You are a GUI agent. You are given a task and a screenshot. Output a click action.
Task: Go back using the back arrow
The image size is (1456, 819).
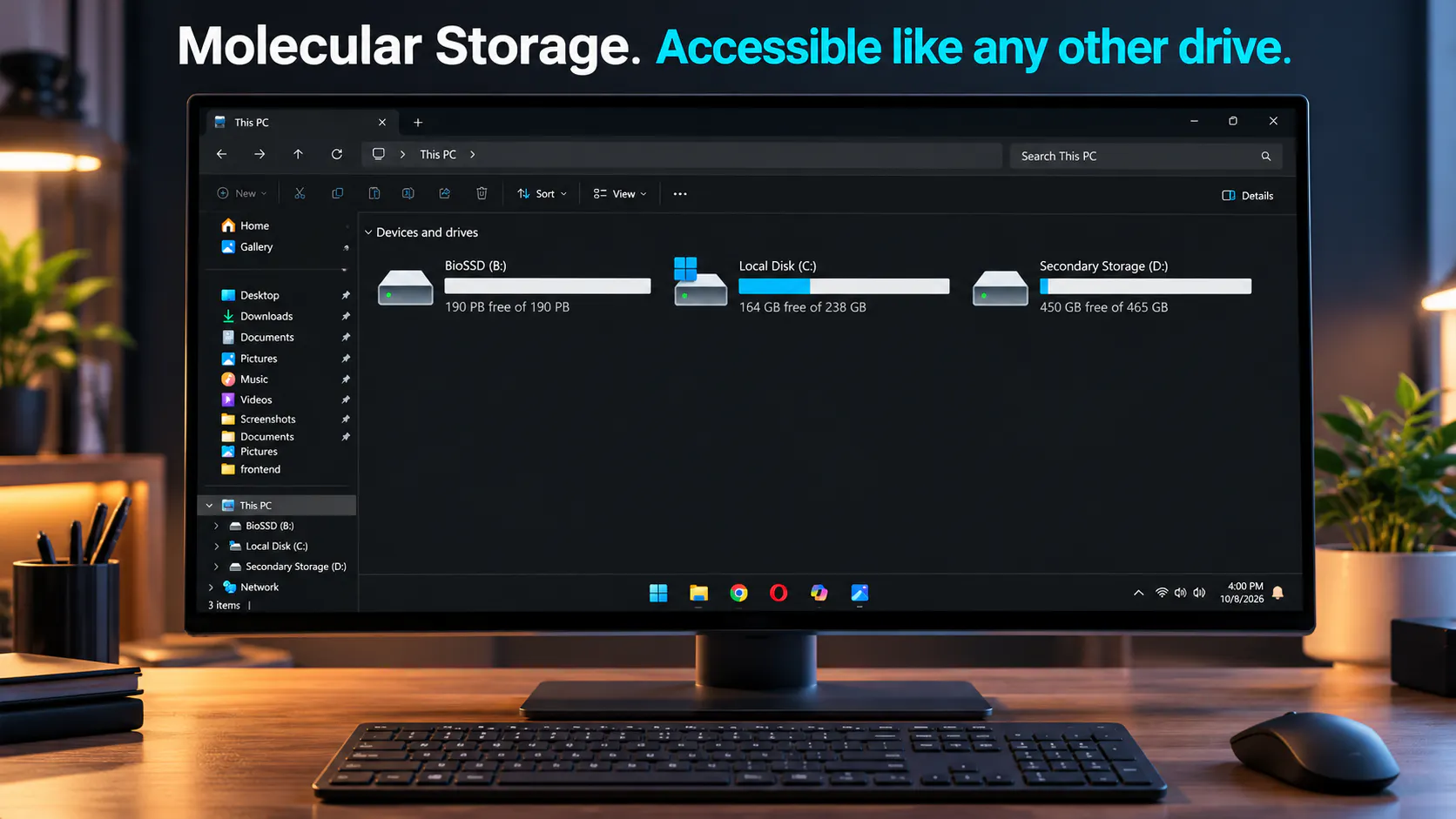(x=221, y=154)
